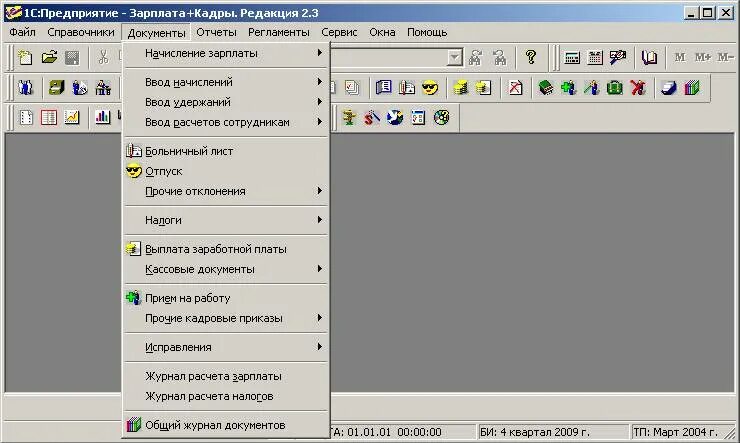Screen dimensions: 740x443
Task: Click the M+ memory button
Action: pos(703,58)
